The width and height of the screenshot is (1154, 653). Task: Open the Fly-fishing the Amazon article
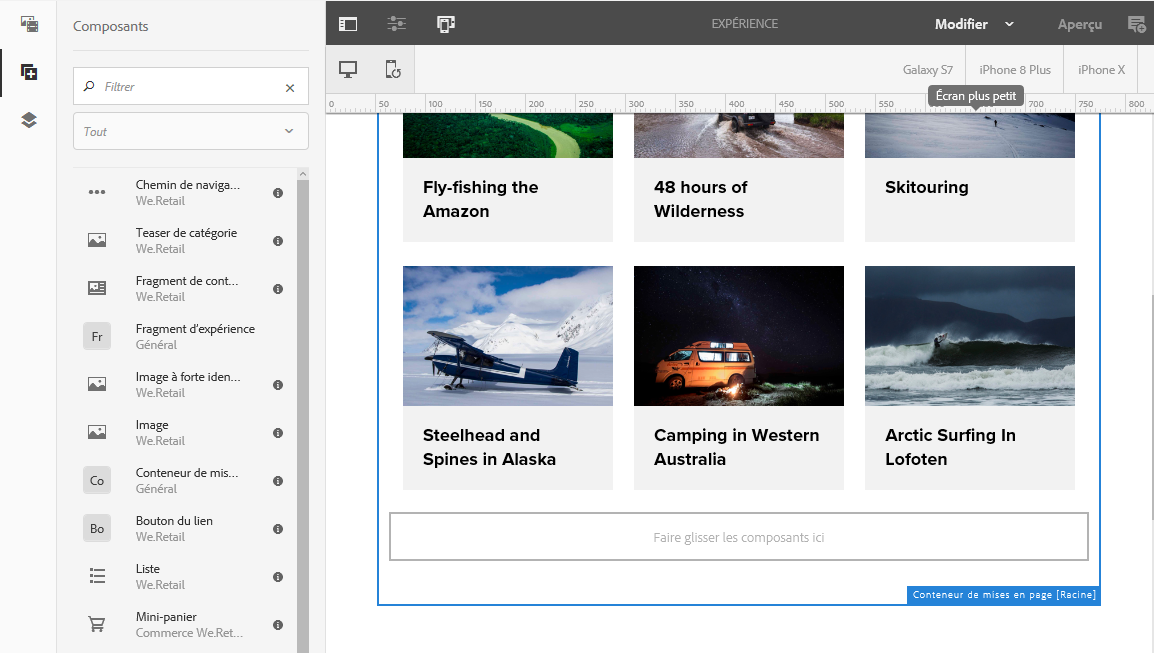pyautogui.click(x=481, y=199)
